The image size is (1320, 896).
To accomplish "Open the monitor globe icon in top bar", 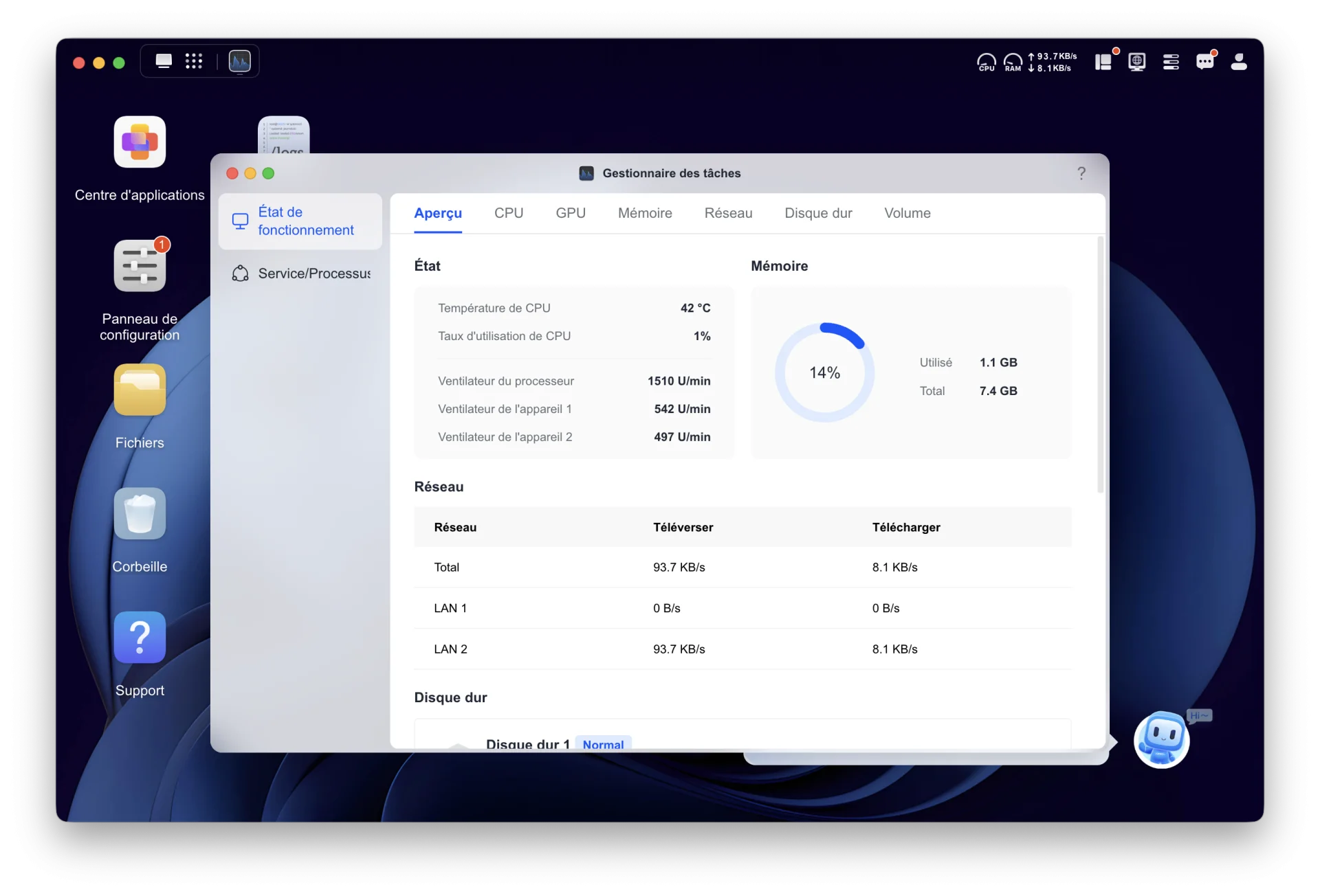I will tap(1137, 62).
